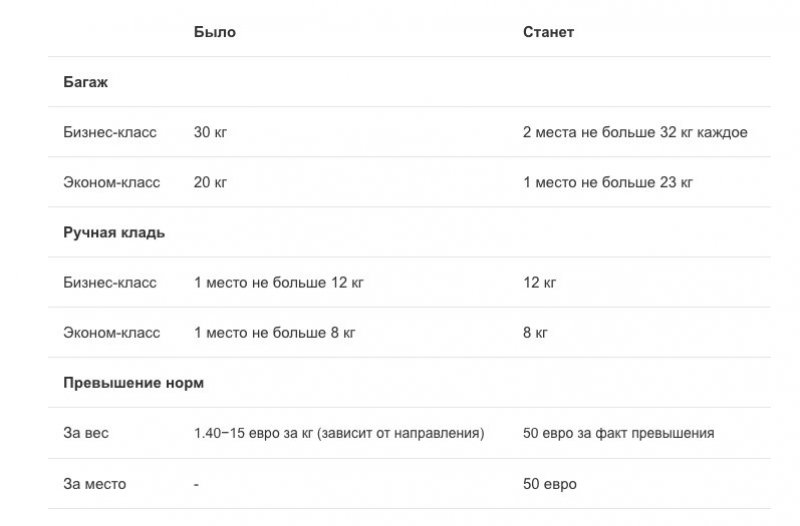Select the "1 место не больше 23 кг" cell
This screenshot has height=526, width=800.
607,182
